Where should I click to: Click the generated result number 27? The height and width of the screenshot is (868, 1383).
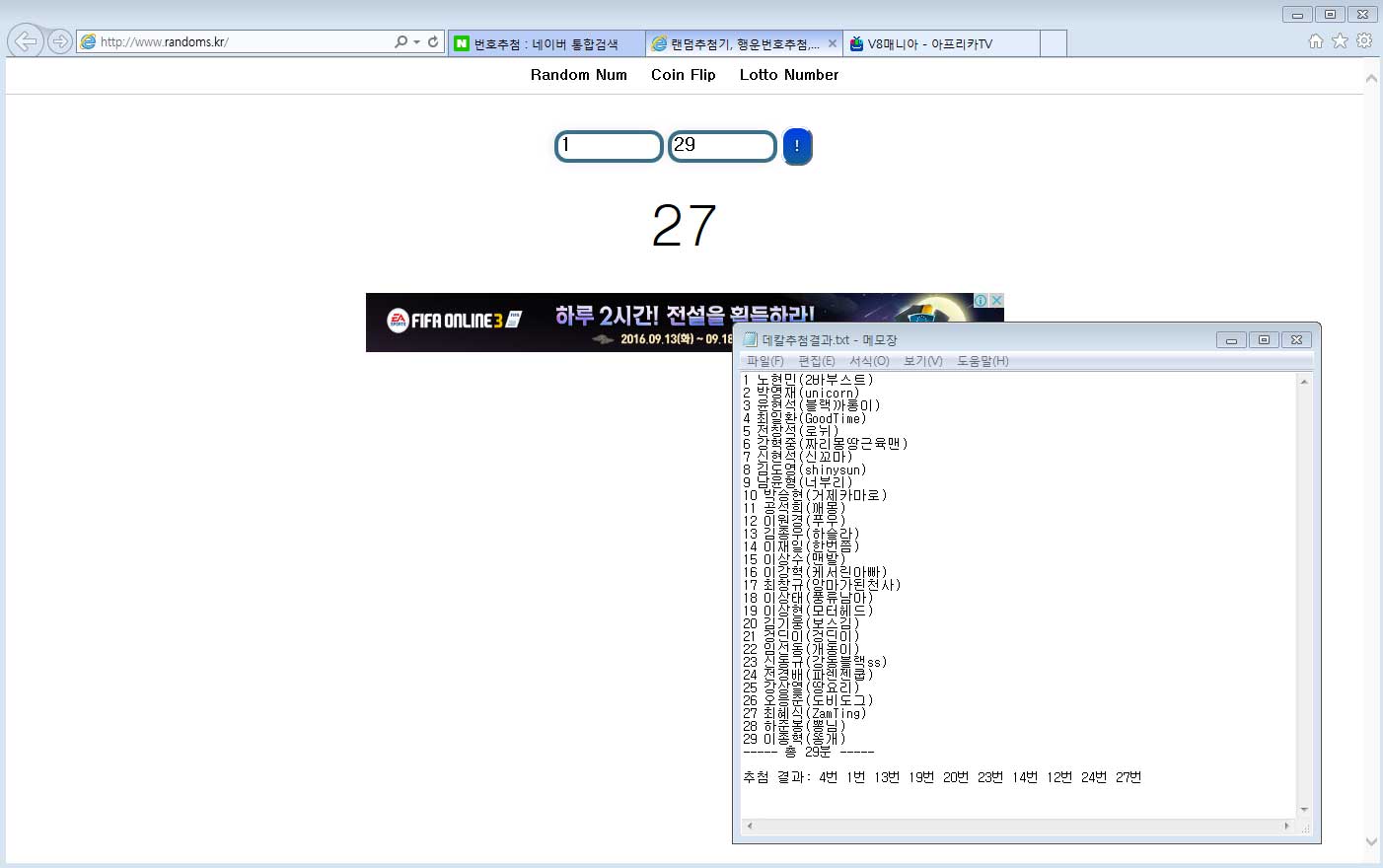684,226
